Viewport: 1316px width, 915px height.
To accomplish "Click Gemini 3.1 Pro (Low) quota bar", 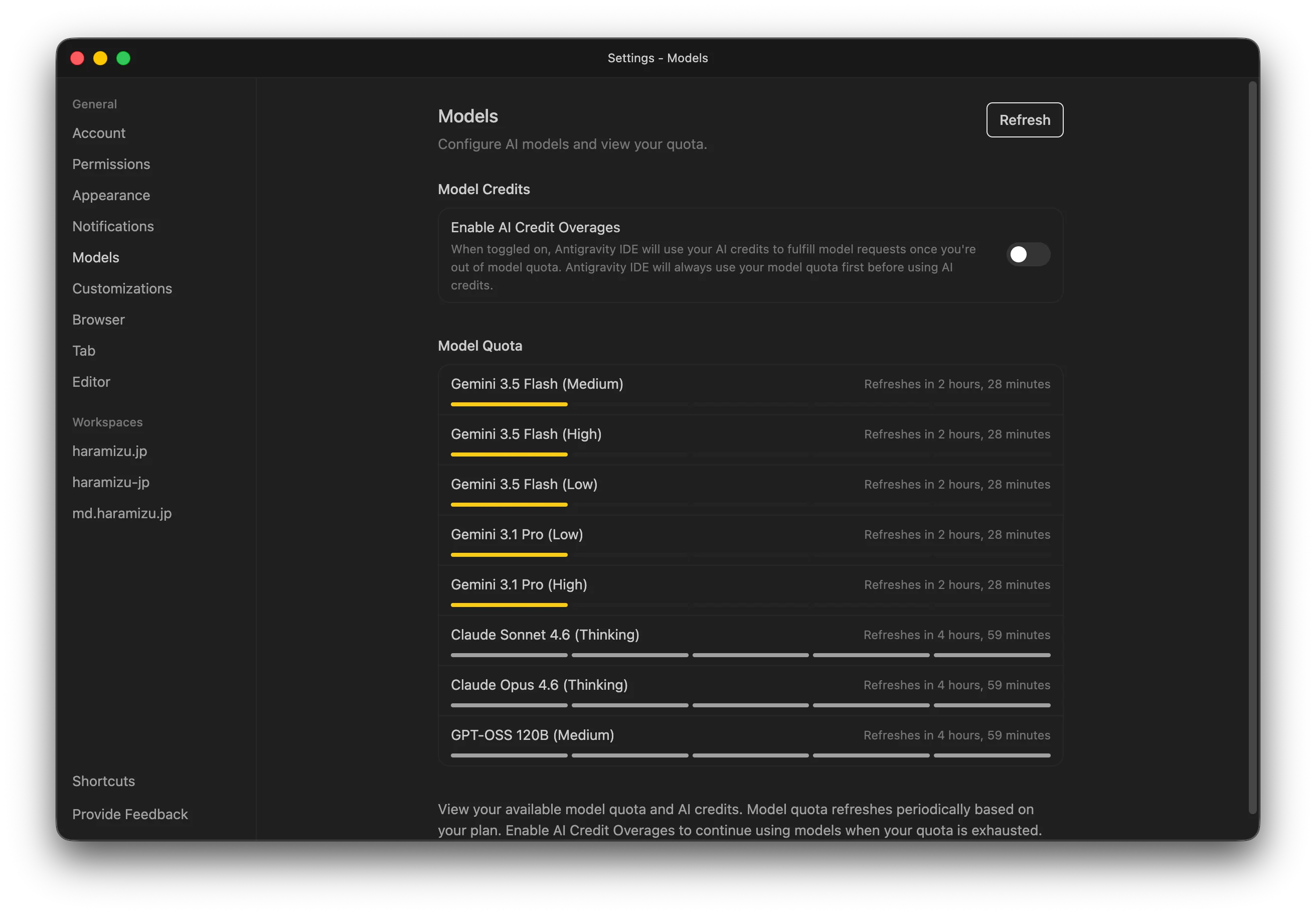I will coord(750,554).
